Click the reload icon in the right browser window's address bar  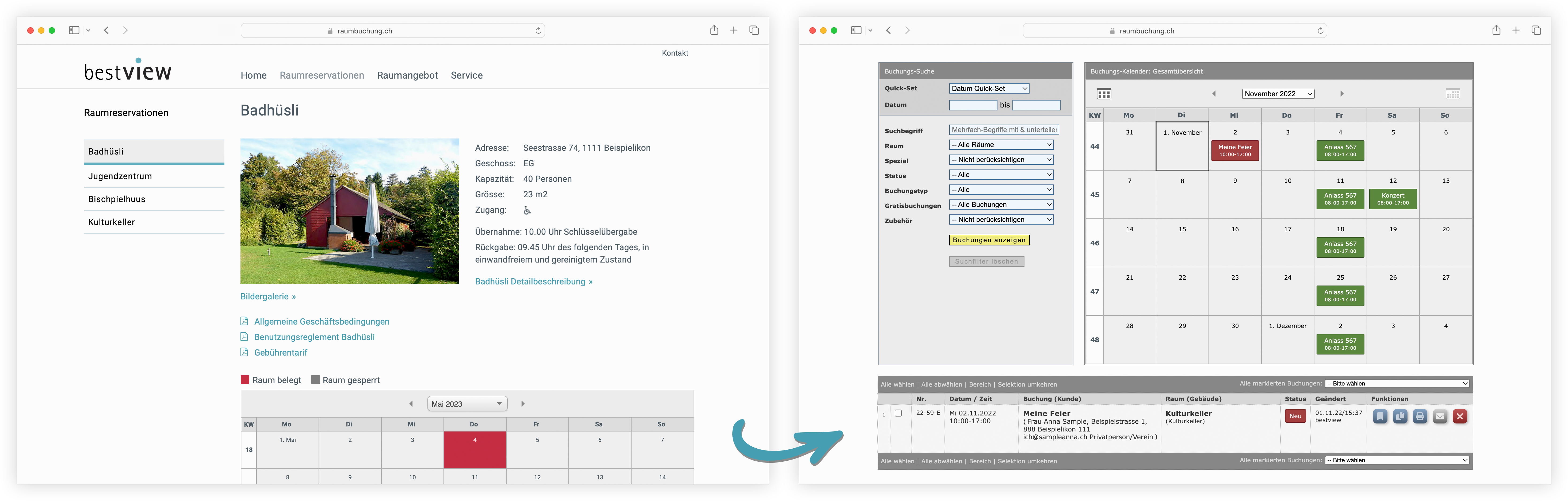click(1320, 30)
